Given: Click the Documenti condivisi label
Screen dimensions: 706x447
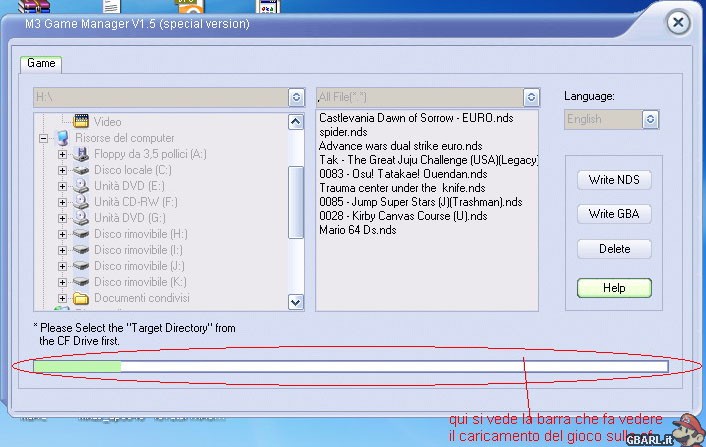Looking at the screenshot, I should click(x=141, y=298).
